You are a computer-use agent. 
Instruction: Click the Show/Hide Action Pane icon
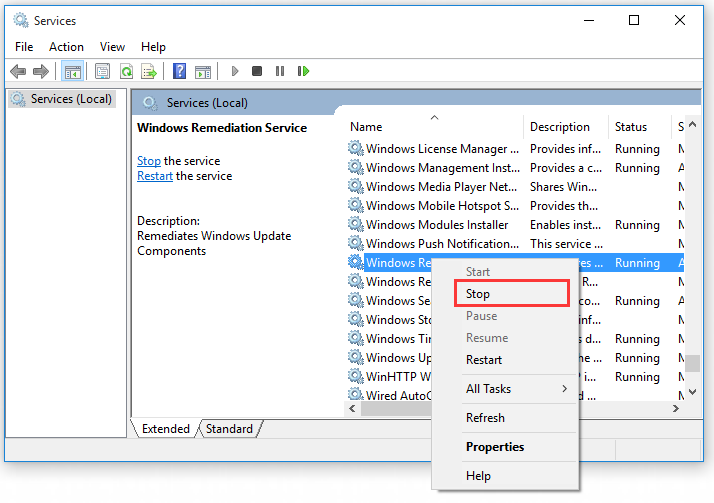[x=203, y=72]
